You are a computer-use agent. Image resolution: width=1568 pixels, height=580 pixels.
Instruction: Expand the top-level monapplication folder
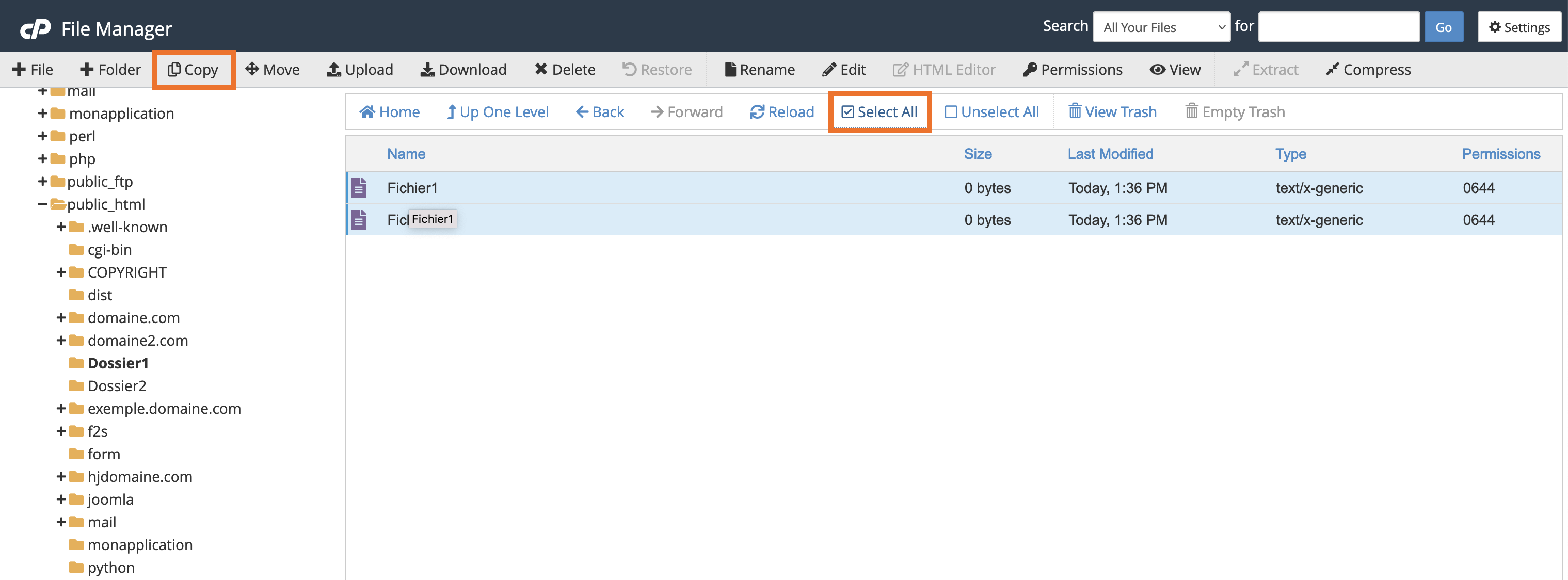click(43, 113)
